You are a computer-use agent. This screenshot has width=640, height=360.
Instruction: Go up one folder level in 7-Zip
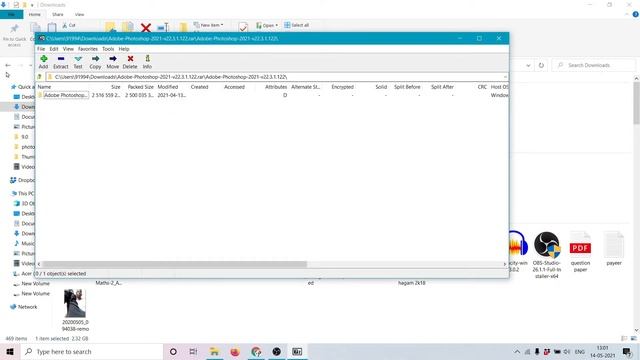click(40, 77)
